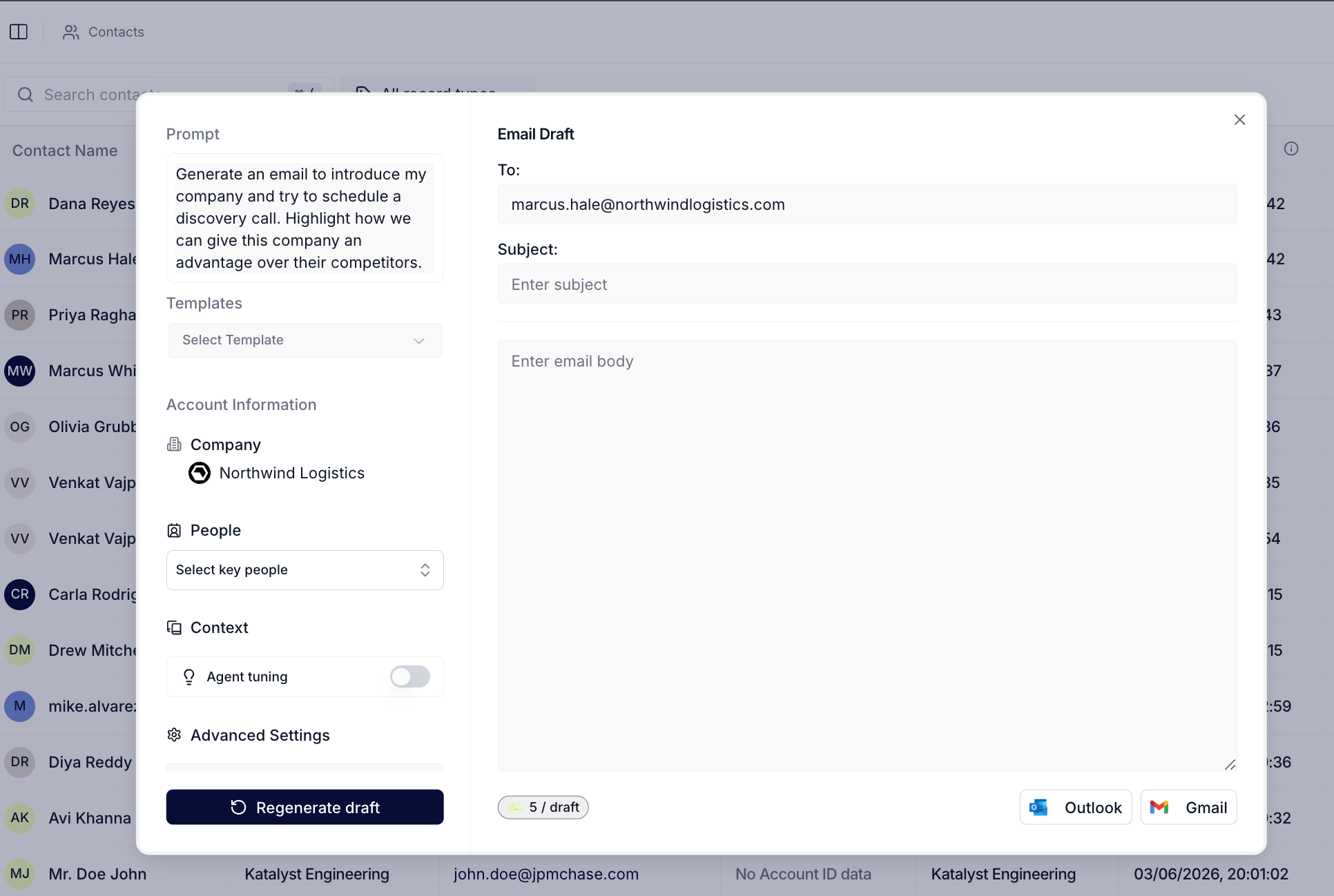Screen dimensions: 1334x896
Task: Click the MJ avatar for Mr. Doe John
Action: 20,874
